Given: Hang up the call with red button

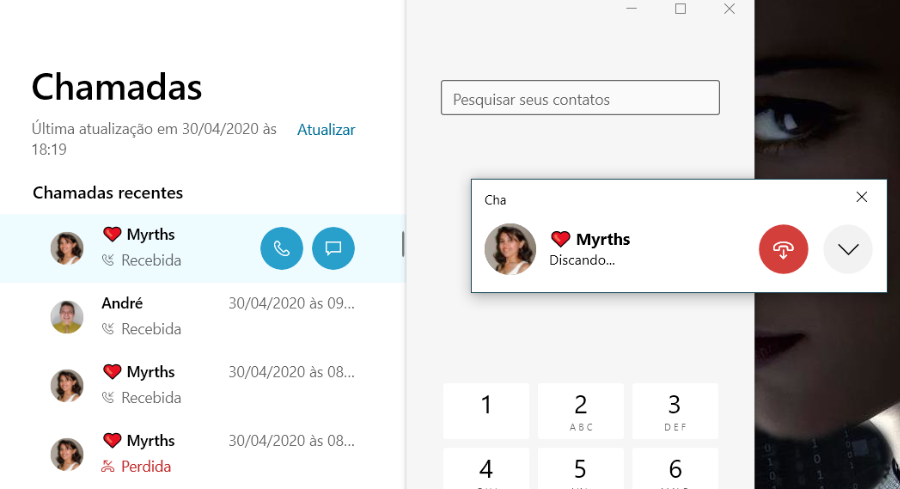Looking at the screenshot, I should pyautogui.click(x=784, y=249).
